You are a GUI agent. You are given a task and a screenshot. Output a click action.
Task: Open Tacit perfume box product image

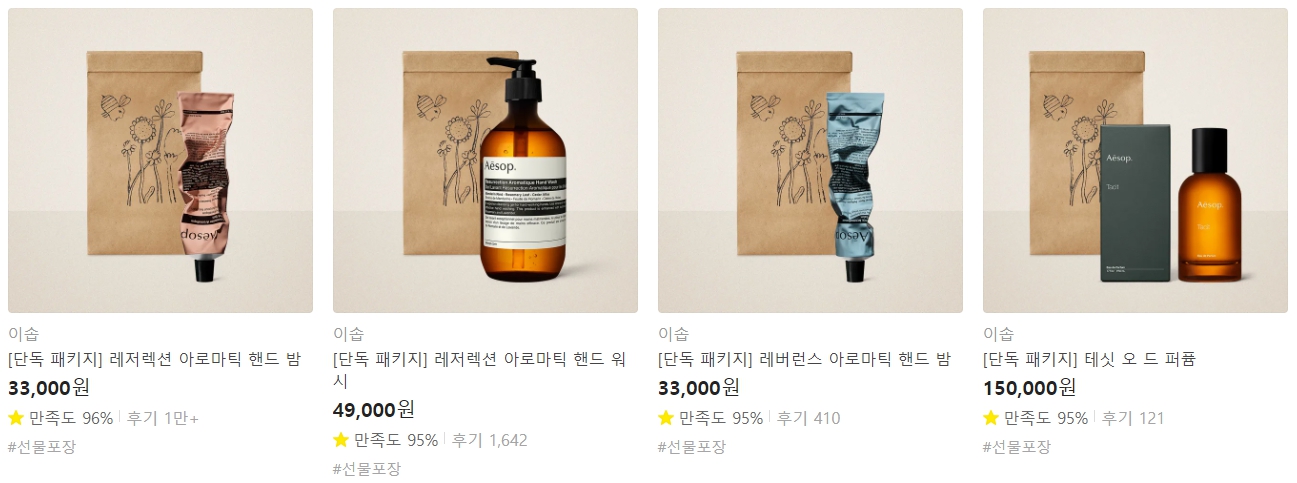coord(1135,161)
